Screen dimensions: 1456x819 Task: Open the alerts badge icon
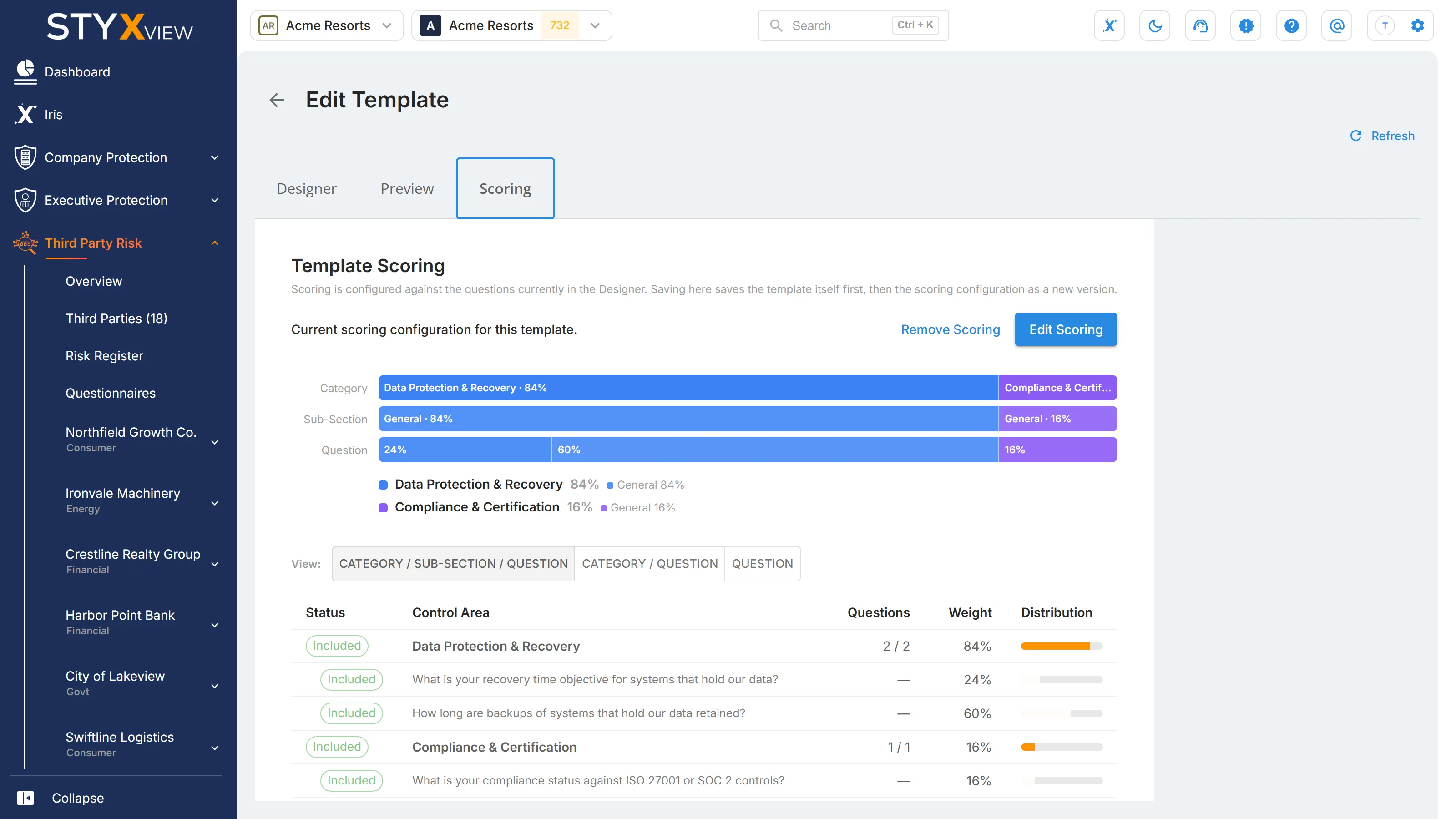pos(1246,25)
